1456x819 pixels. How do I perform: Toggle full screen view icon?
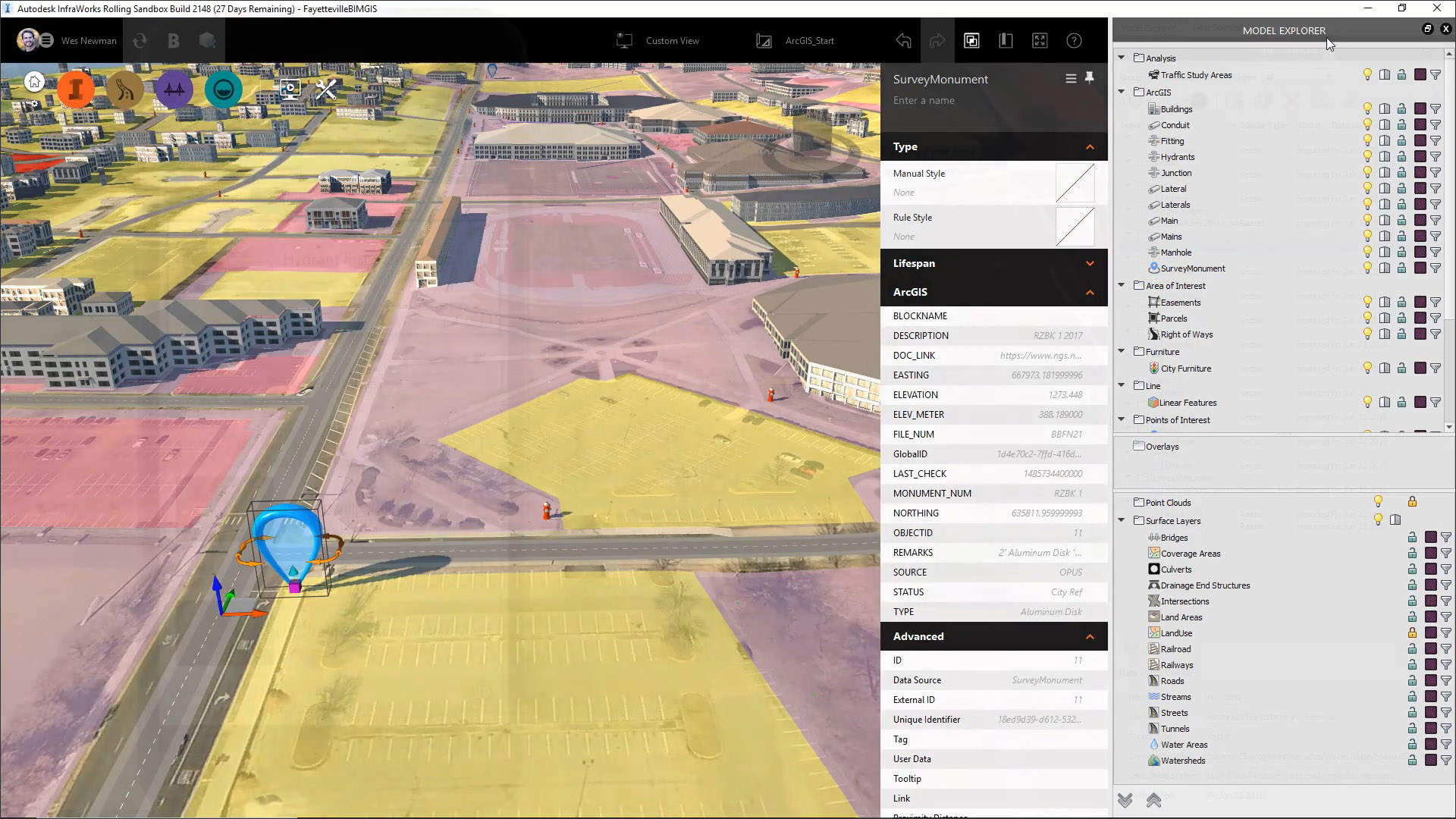click(1040, 41)
